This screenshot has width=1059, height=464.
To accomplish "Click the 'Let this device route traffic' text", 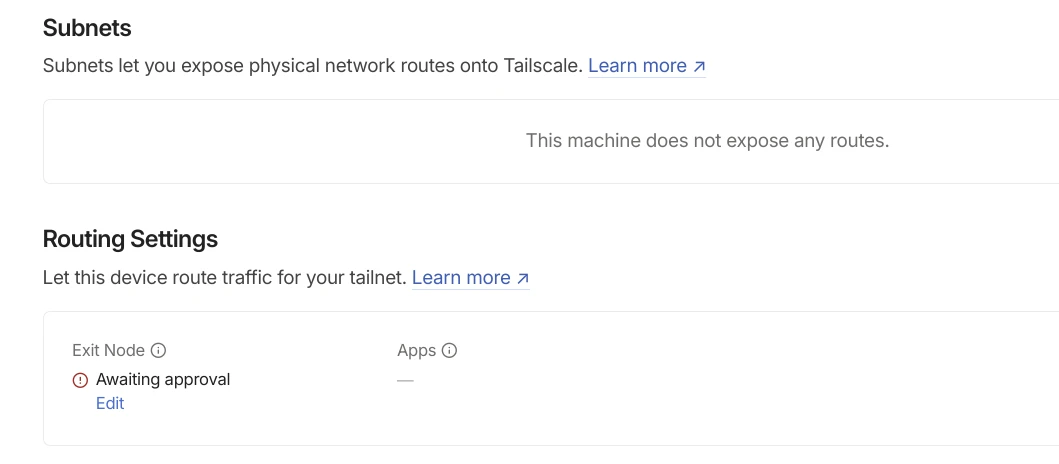I will tap(224, 278).
